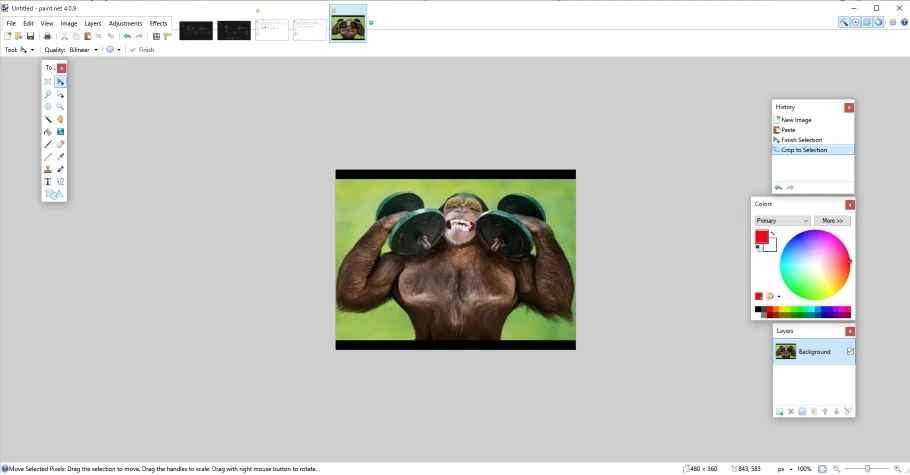910x475 pixels.
Task: Select the Move Selected Pixels tool
Action: [60, 82]
